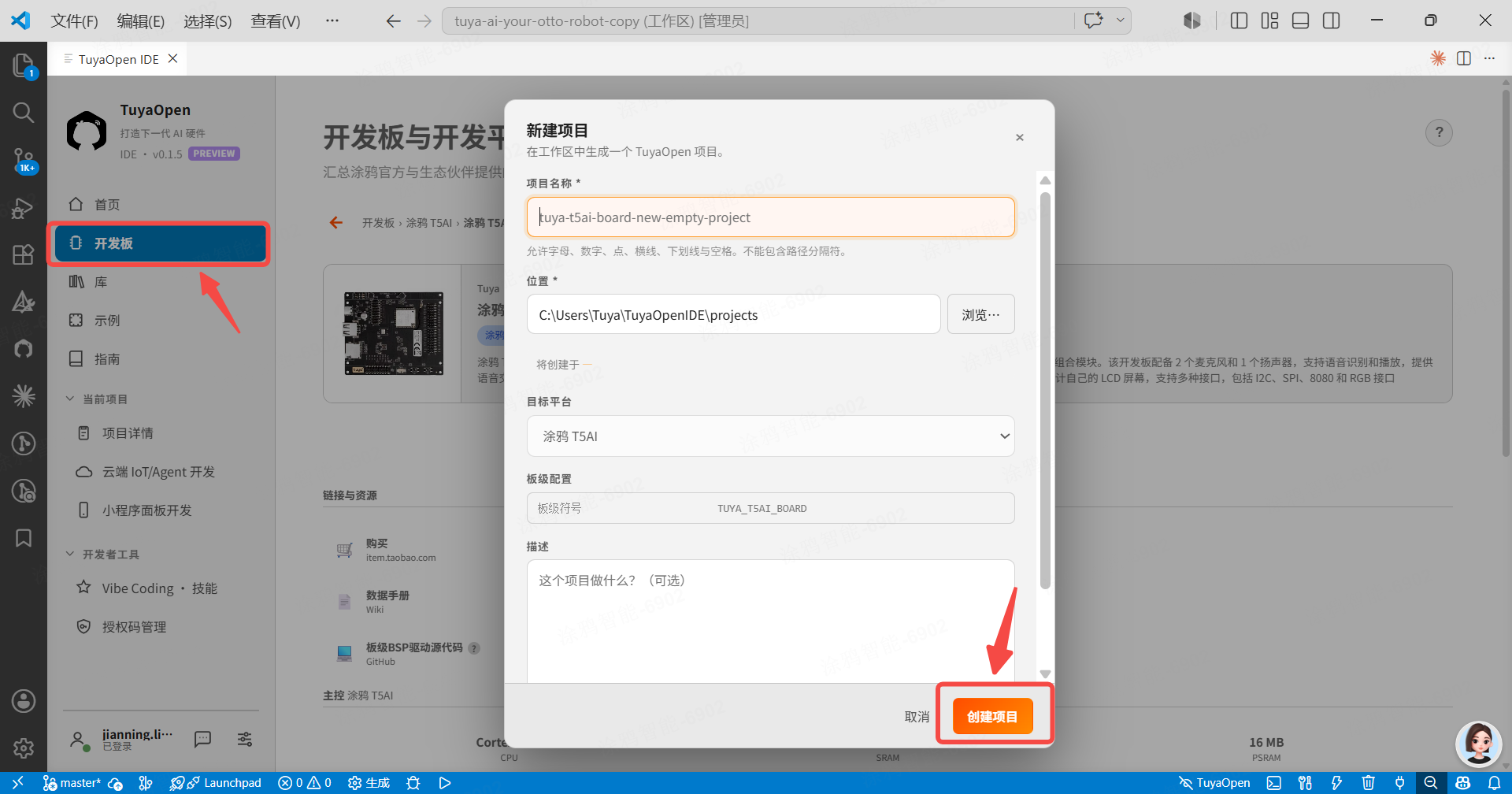Open 小程序面板开发 item
1512x794 pixels.
pos(161,510)
